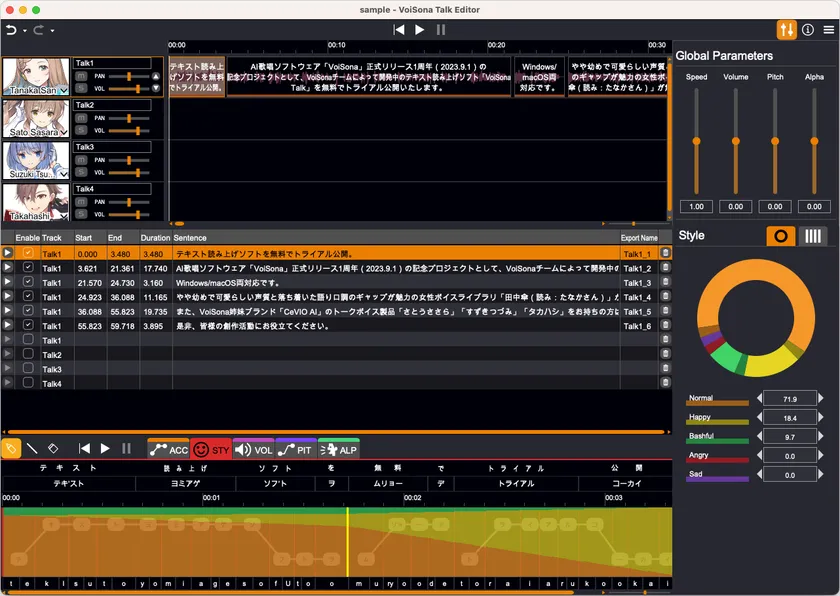840x596 pixels.
Task: Open Tanaka San voice selection dropdown
Action: [x=64, y=91]
